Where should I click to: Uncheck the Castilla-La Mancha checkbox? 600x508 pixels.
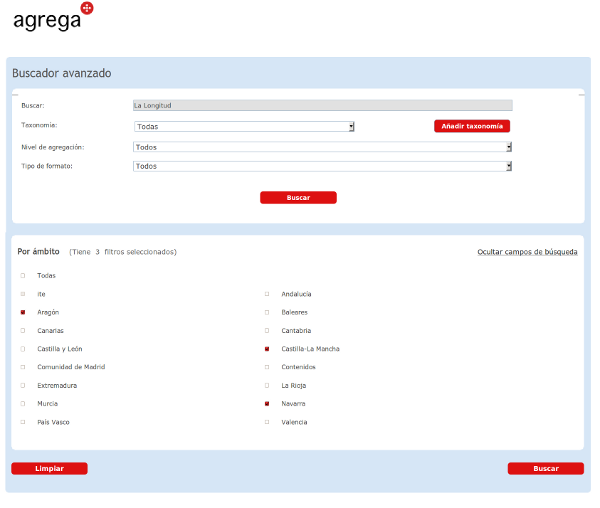(267, 349)
